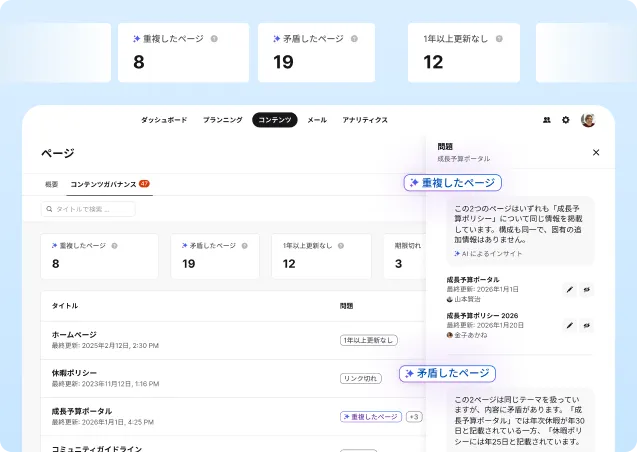Click the タイトルで検索 search field
The width and height of the screenshot is (637, 452).
(x=88, y=209)
